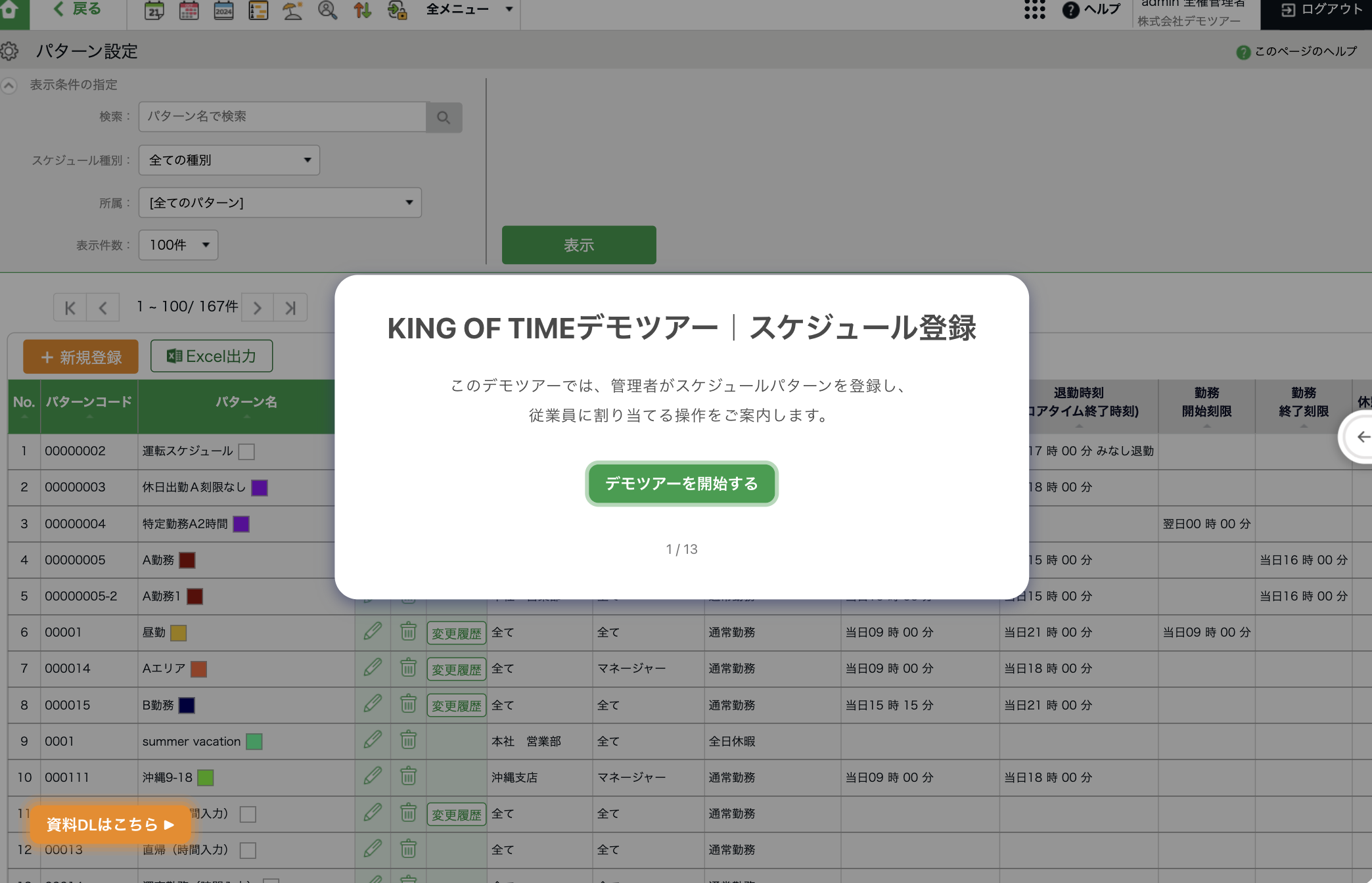
Task: Open the login lock icon
Action: [x=397, y=10]
